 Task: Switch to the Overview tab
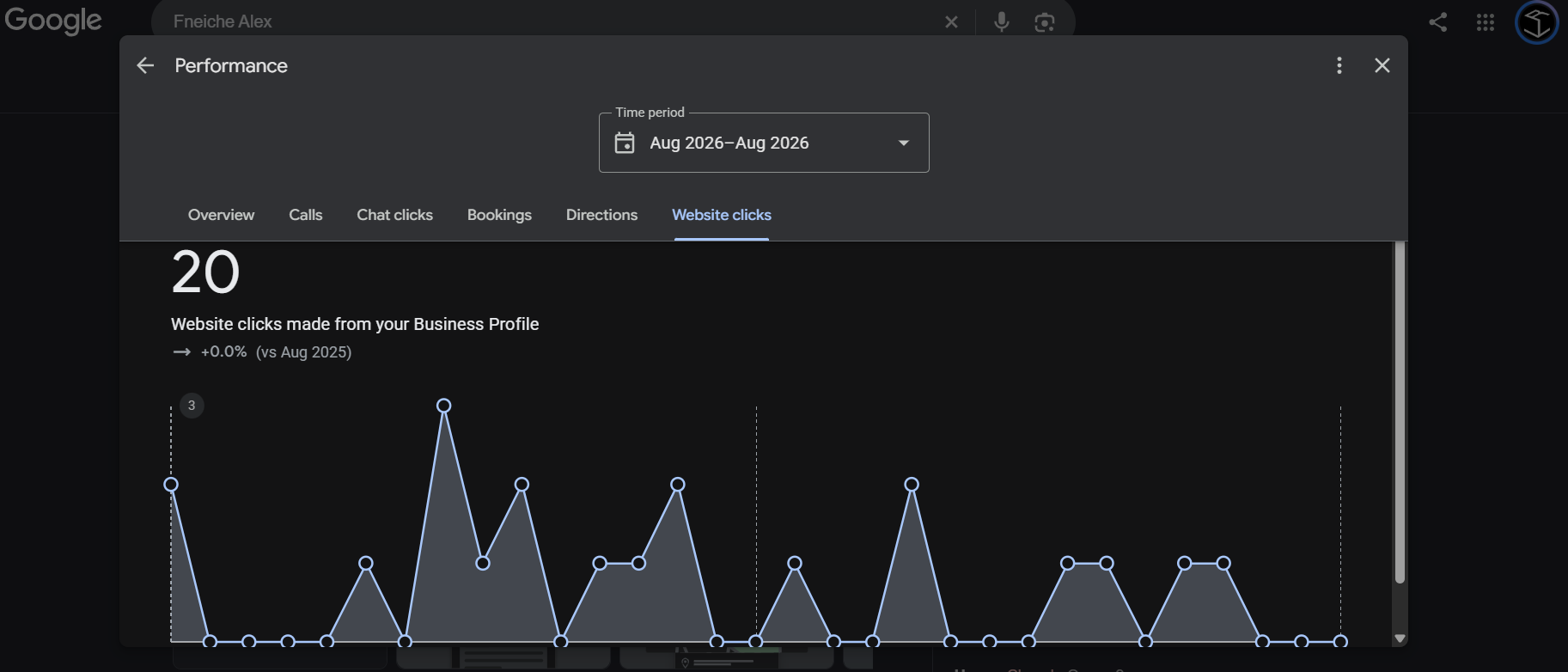tap(221, 215)
